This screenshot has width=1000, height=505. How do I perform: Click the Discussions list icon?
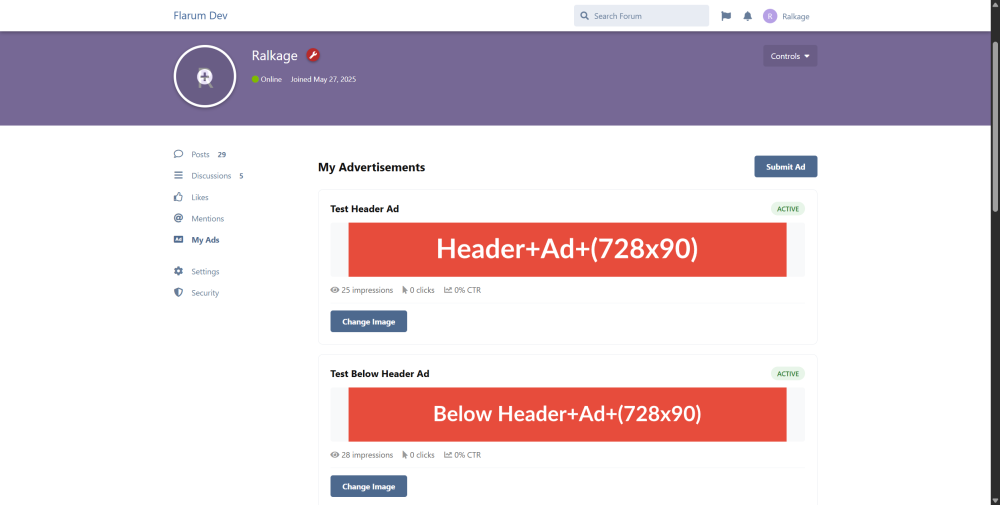pyautogui.click(x=178, y=175)
